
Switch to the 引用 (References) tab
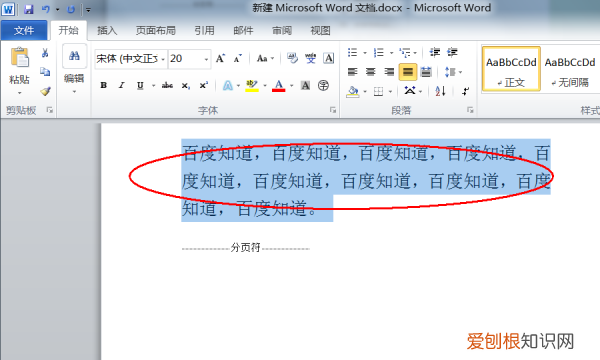204,30
